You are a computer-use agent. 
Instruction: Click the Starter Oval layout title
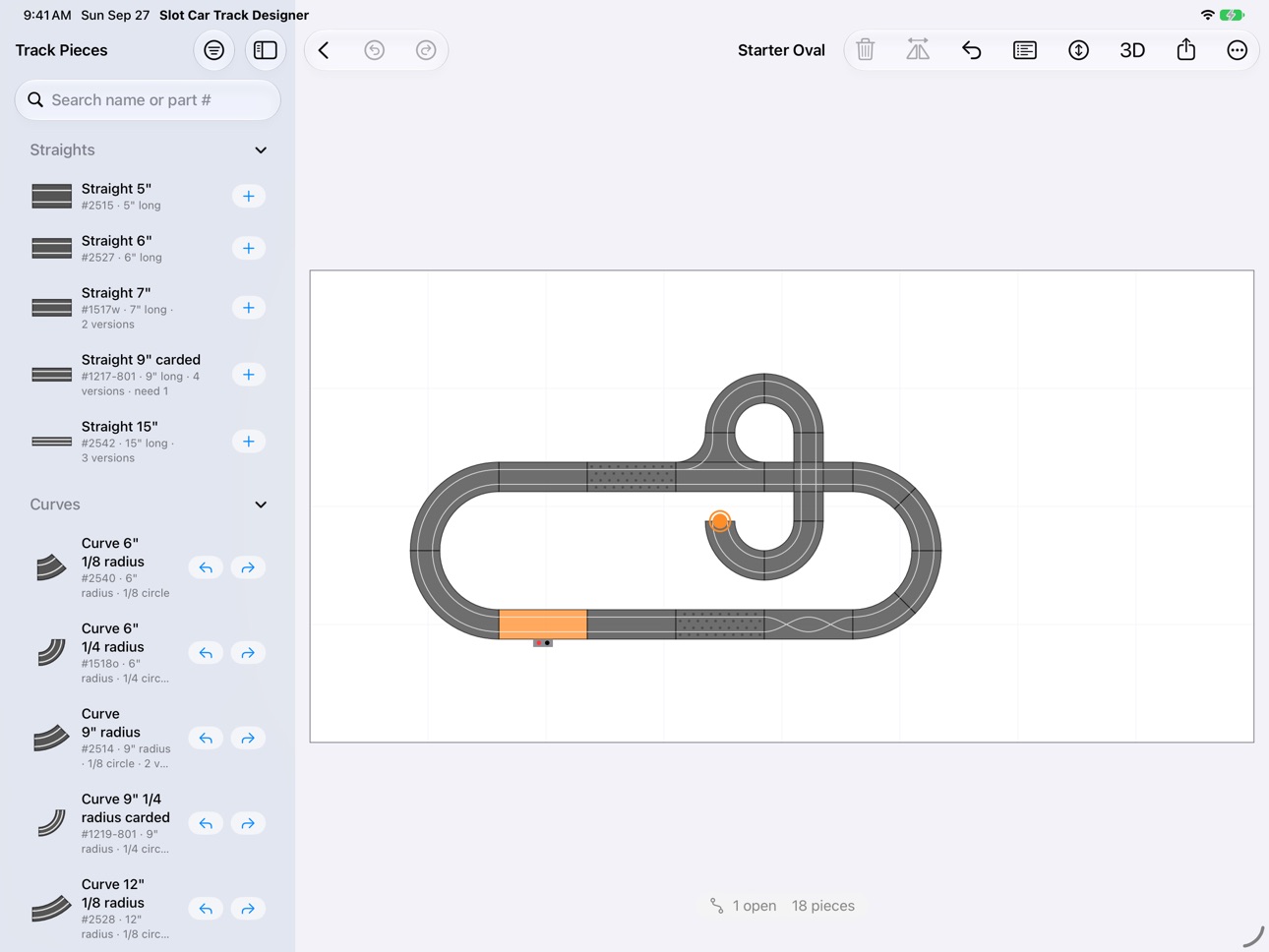tap(781, 50)
